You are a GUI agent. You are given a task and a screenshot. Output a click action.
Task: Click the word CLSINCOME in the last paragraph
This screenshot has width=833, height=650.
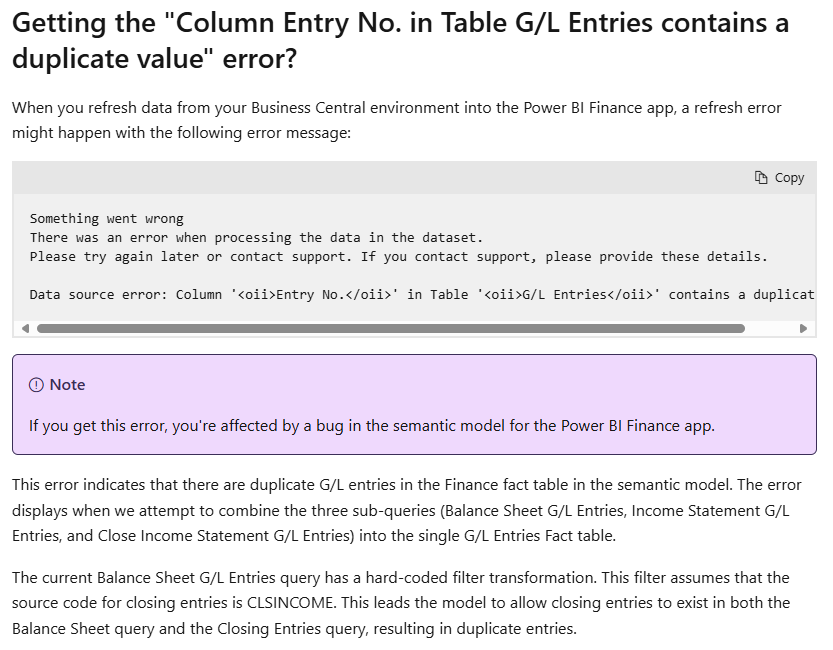coord(290,603)
